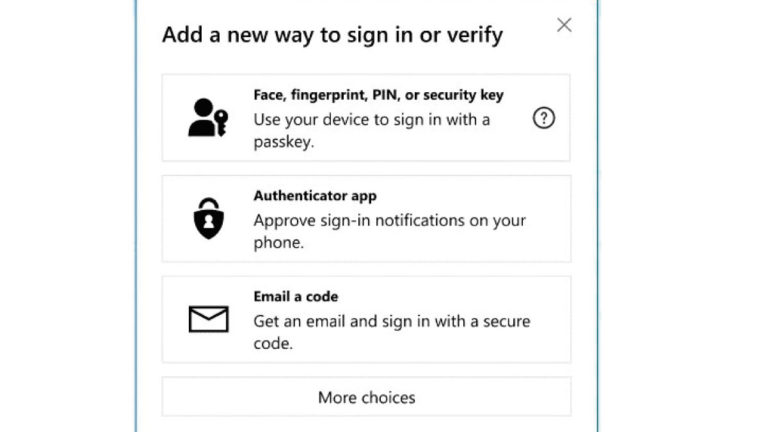Select "Face, fingerprint, PIN, or security key" title

(x=378, y=95)
